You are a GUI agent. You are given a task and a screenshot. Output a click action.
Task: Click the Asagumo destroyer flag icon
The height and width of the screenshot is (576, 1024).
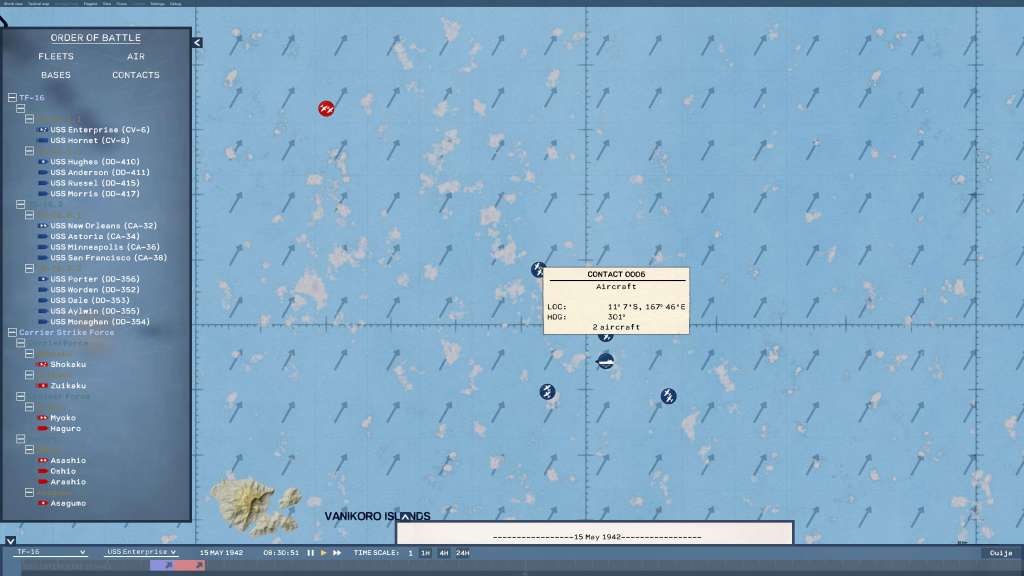pyautogui.click(x=43, y=503)
